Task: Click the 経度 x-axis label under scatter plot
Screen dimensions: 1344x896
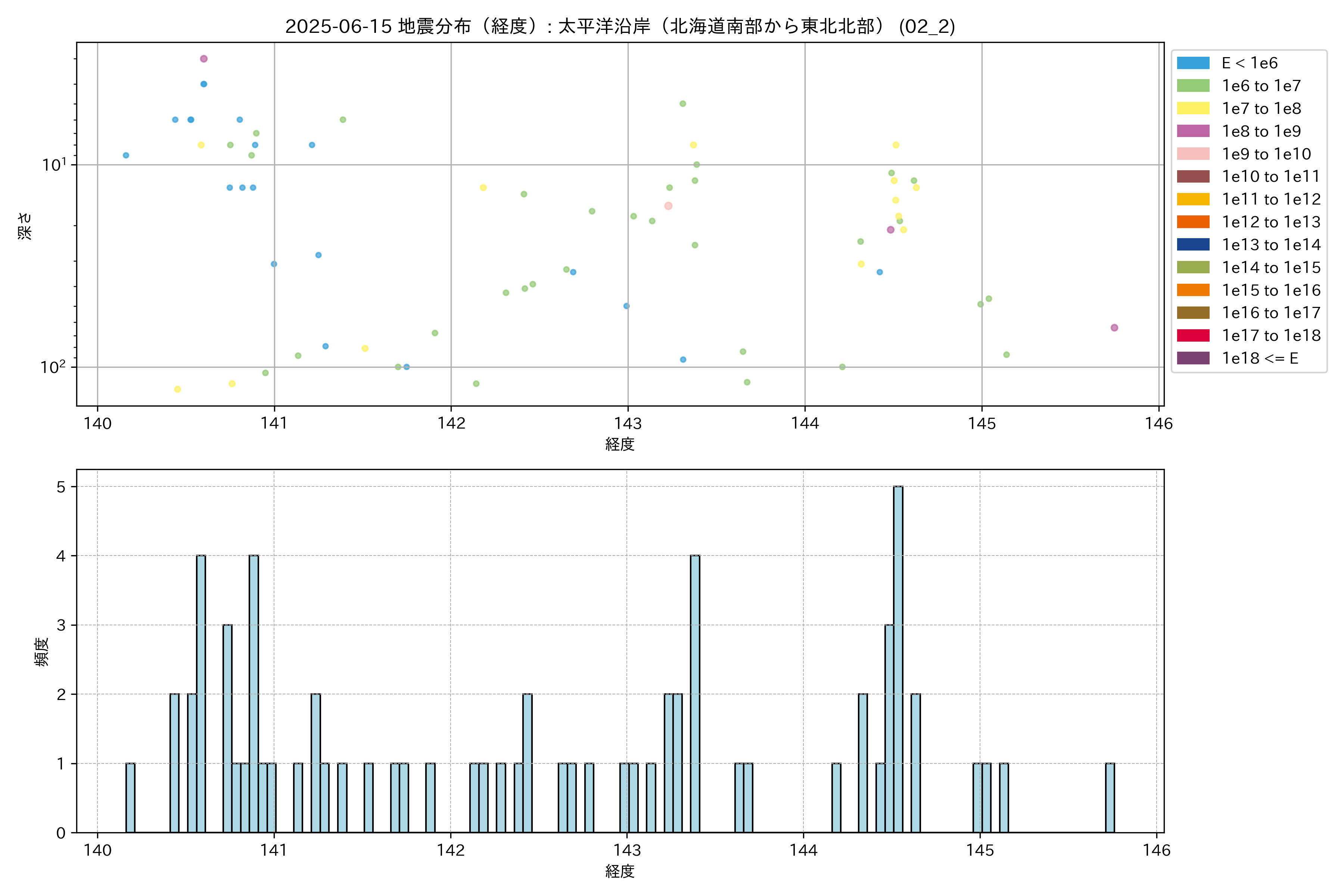Action: tap(620, 444)
